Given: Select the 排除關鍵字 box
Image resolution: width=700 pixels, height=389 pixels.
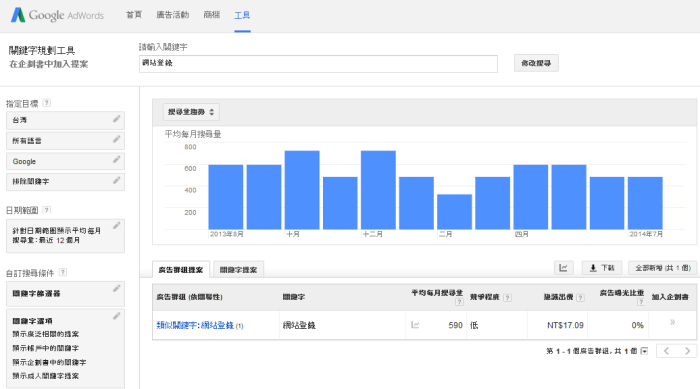Looking at the screenshot, I should (65, 182).
